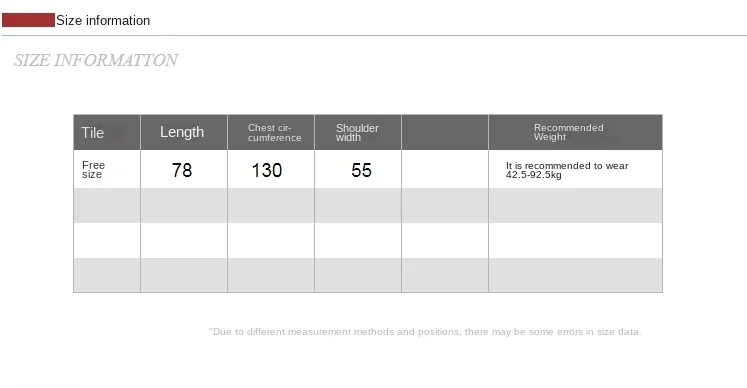Select the empty cell under value 130
This screenshot has width=747, height=388.
pos(271,205)
